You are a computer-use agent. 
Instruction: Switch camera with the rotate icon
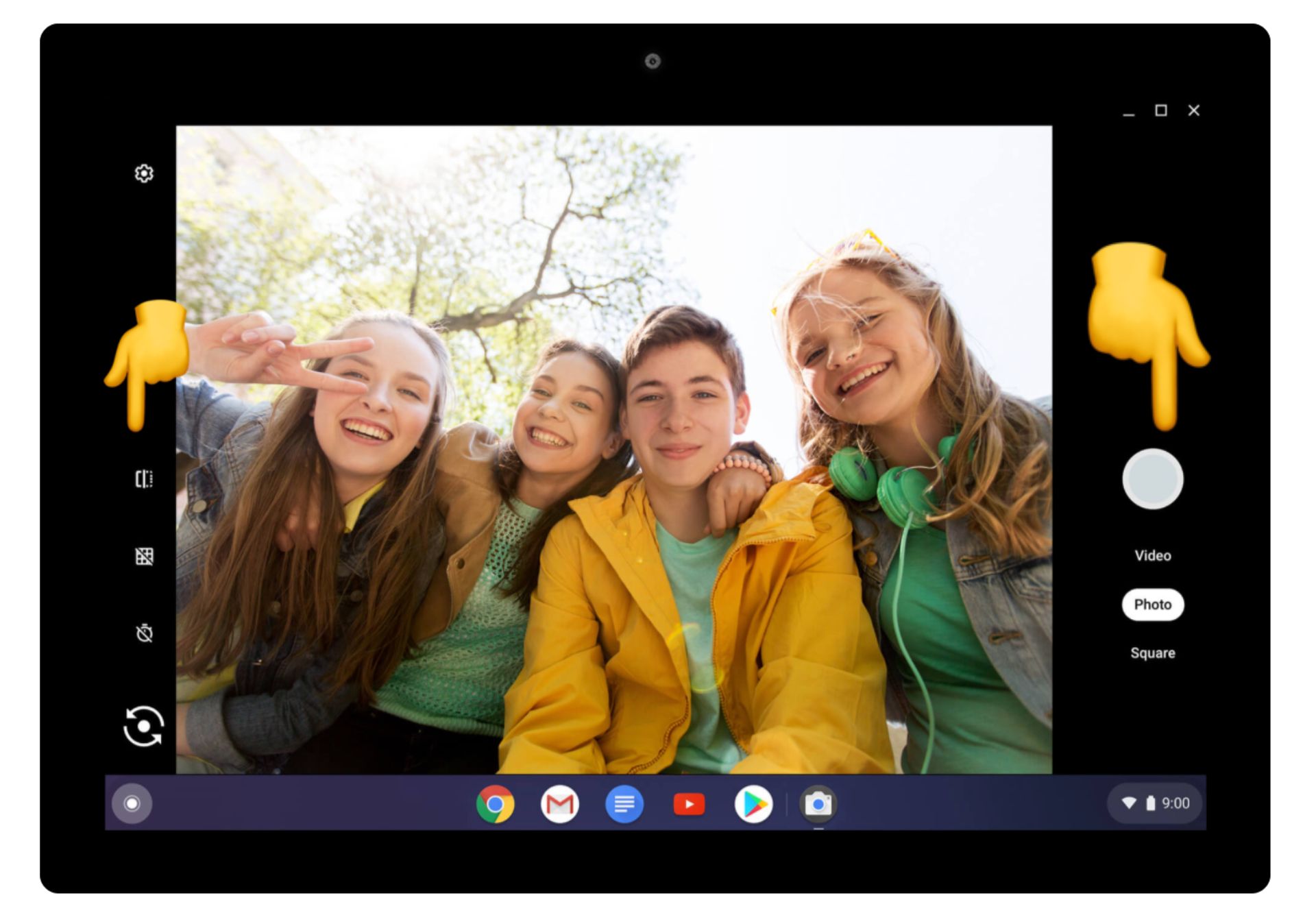pyautogui.click(x=143, y=726)
